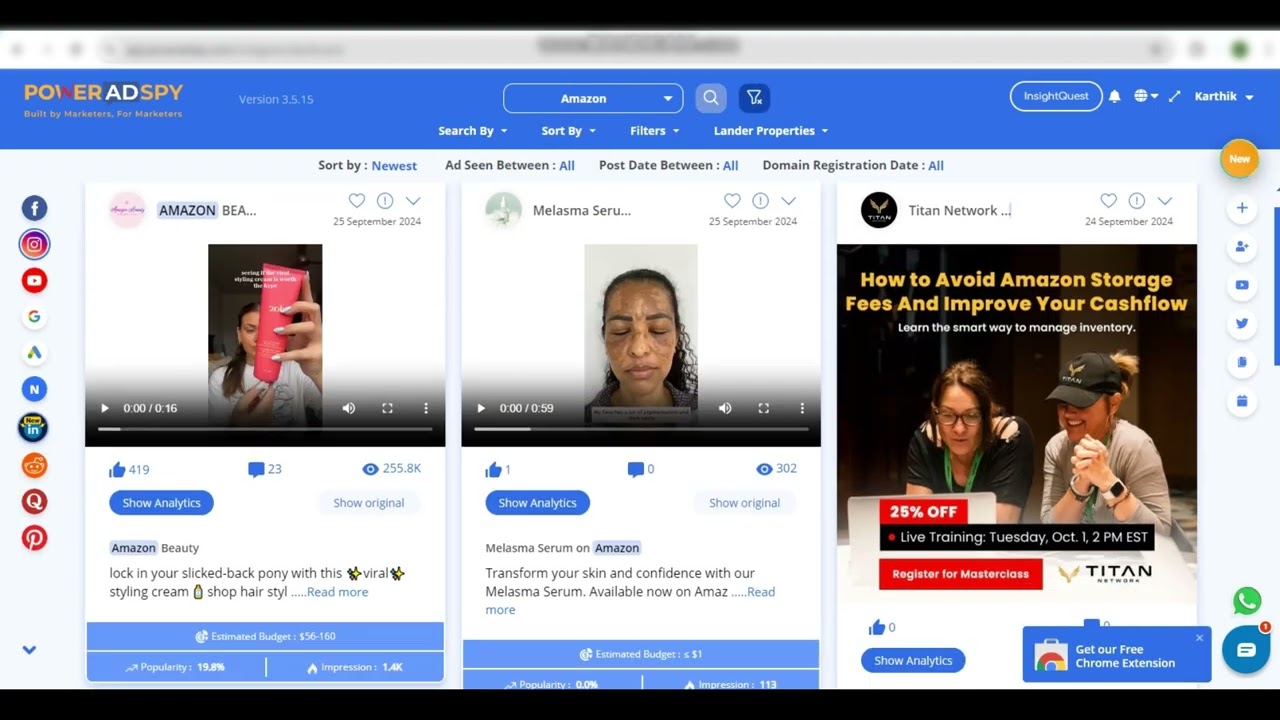Screen dimensions: 1280x720
Task: Show original of Melasma Serum ad
Action: (744, 503)
